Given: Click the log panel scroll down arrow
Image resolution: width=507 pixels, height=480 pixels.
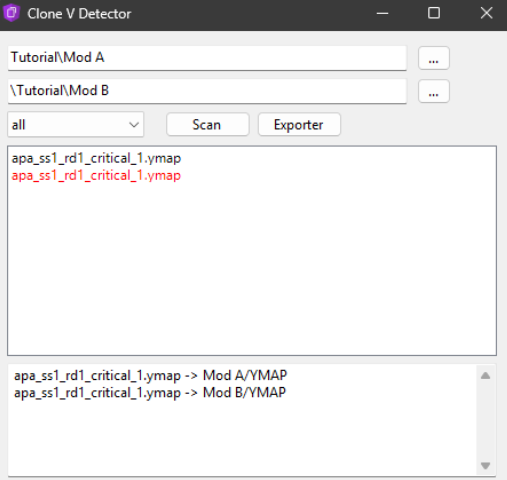Looking at the screenshot, I should [486, 465].
